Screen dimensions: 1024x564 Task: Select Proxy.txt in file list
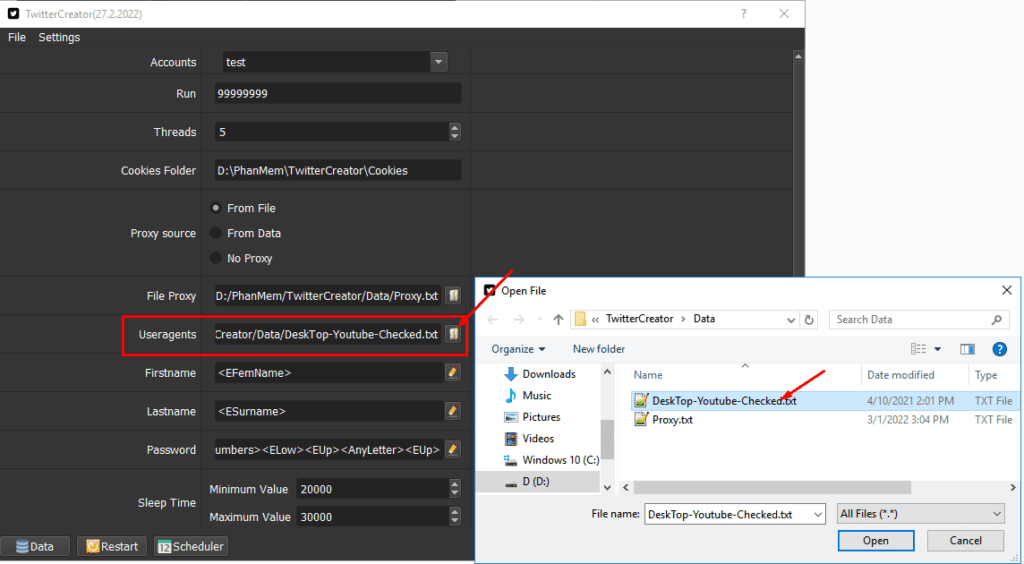[823, 420]
